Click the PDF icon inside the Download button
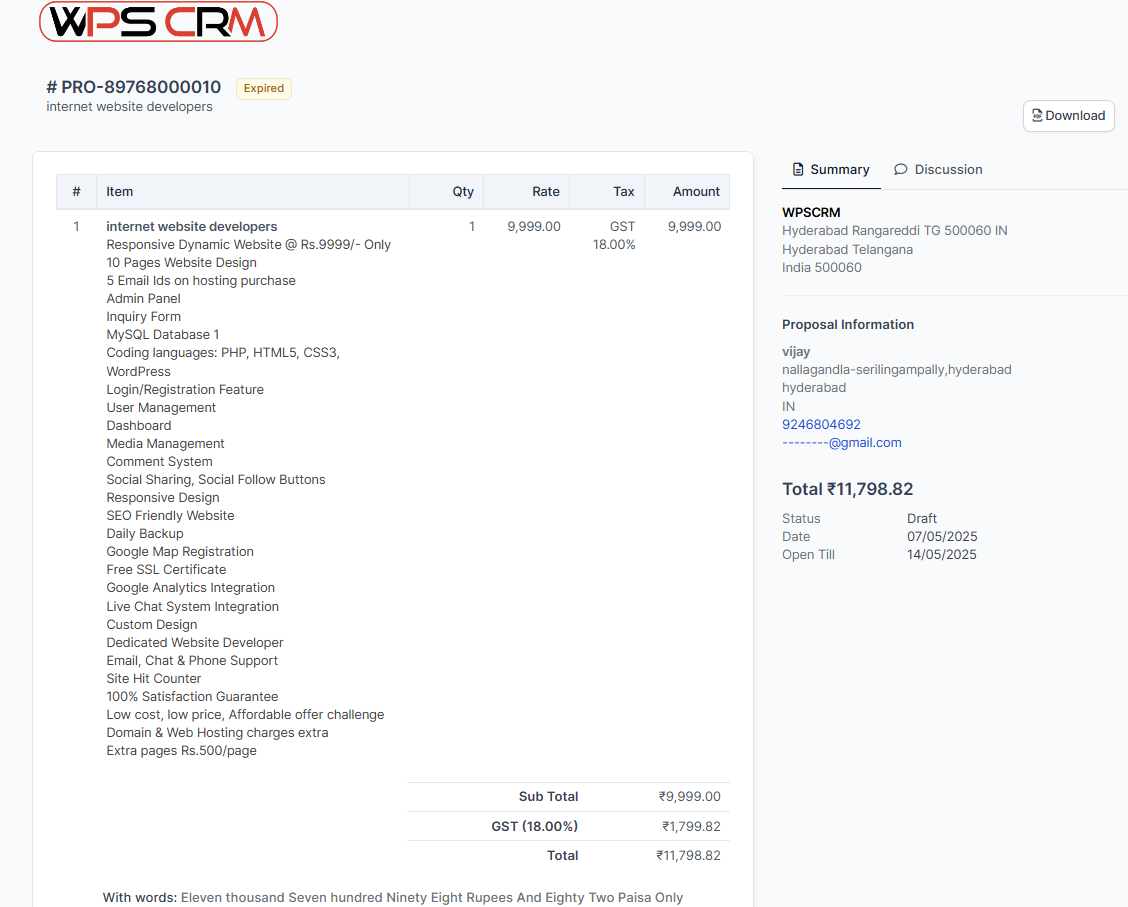This screenshot has width=1128, height=907. [1040, 115]
